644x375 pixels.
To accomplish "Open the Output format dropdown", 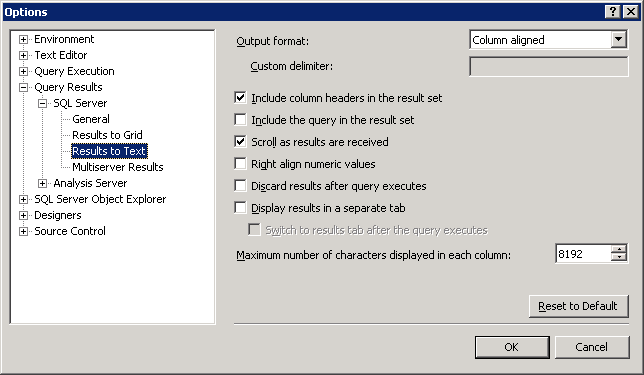I will tap(618, 40).
